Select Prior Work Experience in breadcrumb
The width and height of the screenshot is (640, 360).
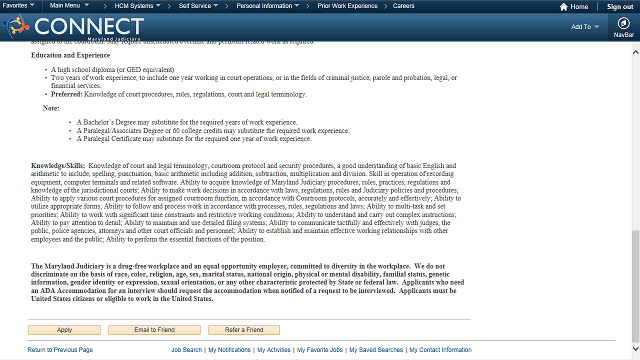(347, 6)
